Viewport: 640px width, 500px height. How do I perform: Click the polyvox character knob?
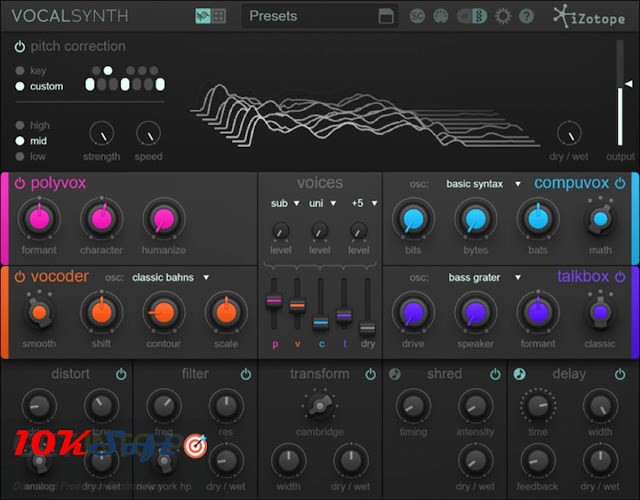tap(102, 219)
